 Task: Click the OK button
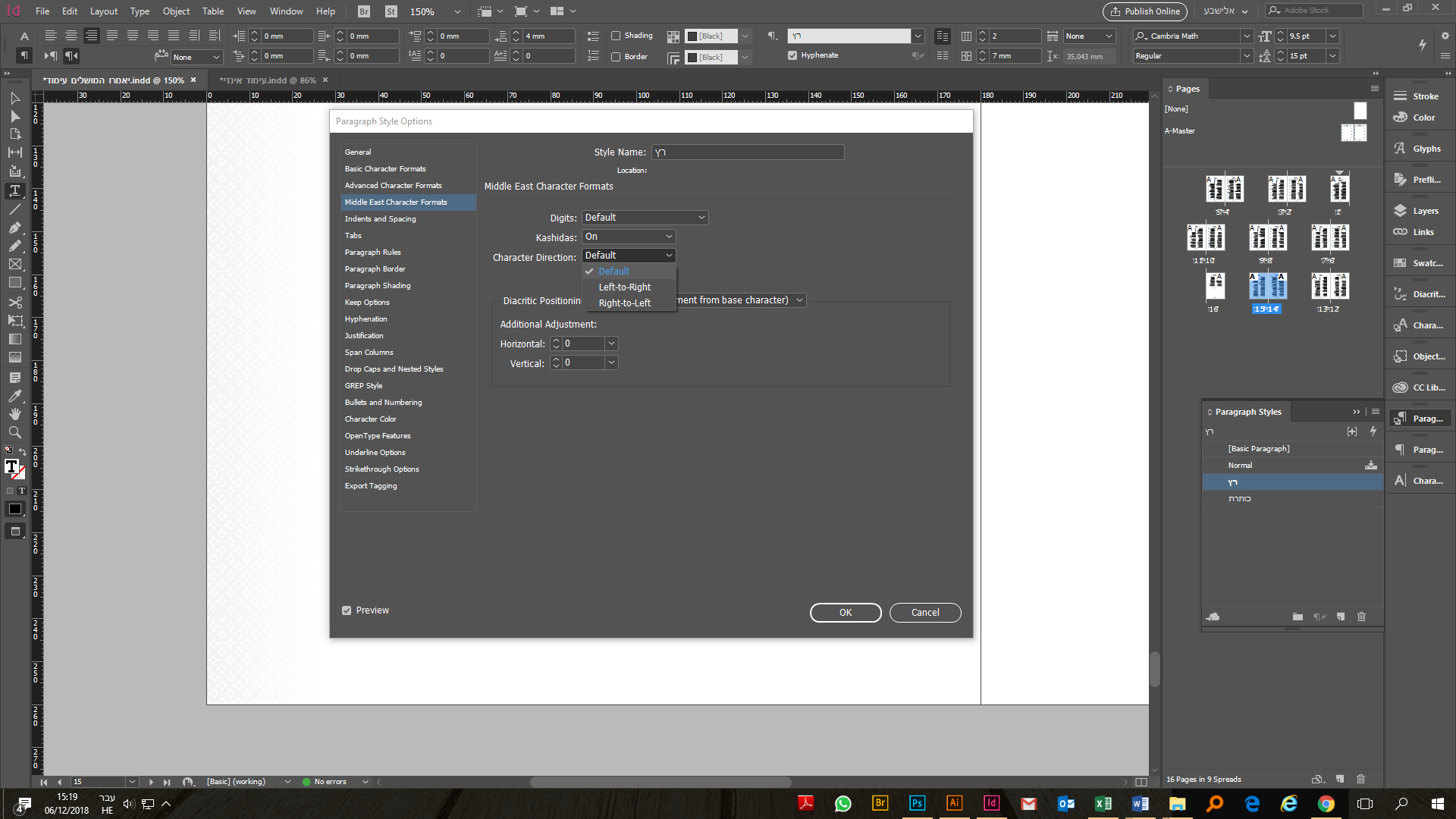pos(845,613)
